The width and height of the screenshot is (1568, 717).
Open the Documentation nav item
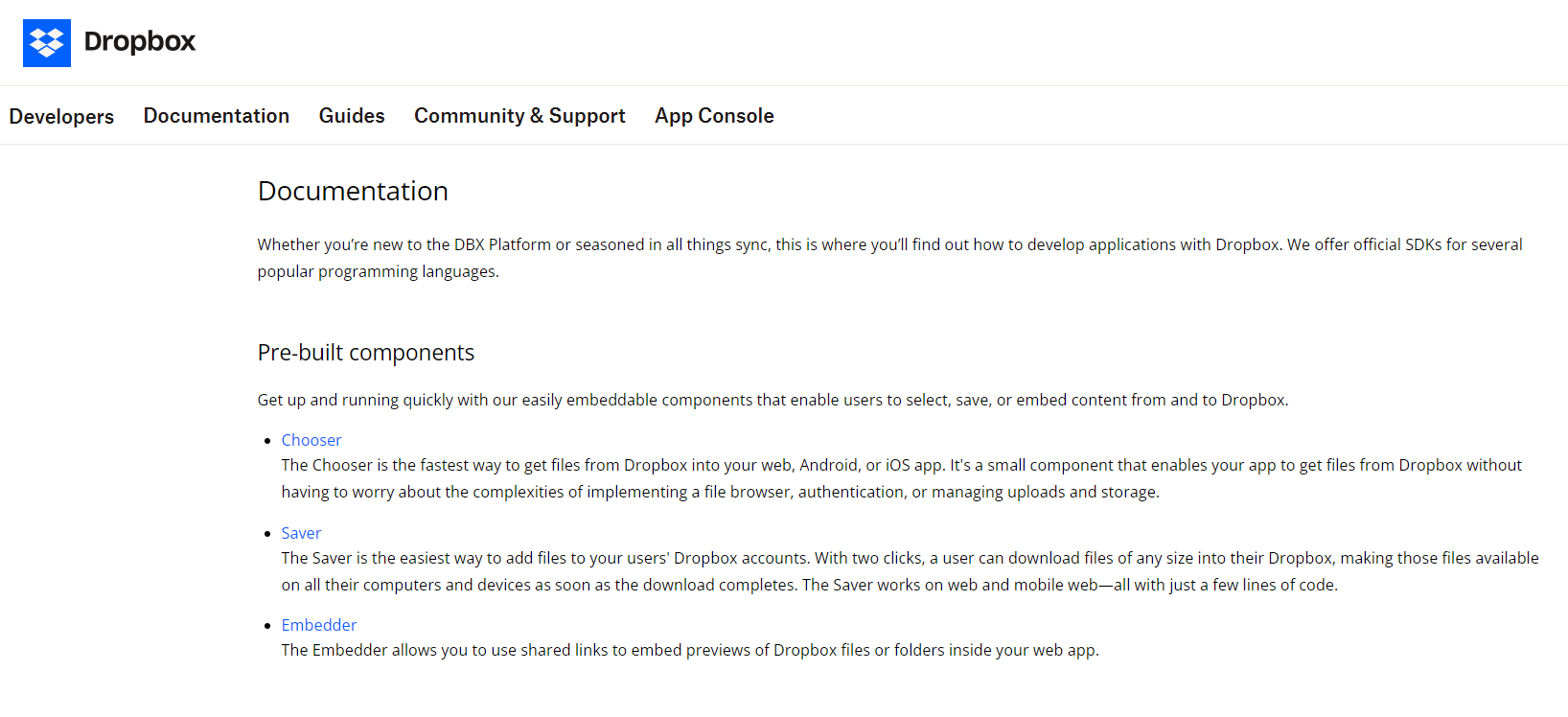click(x=217, y=115)
